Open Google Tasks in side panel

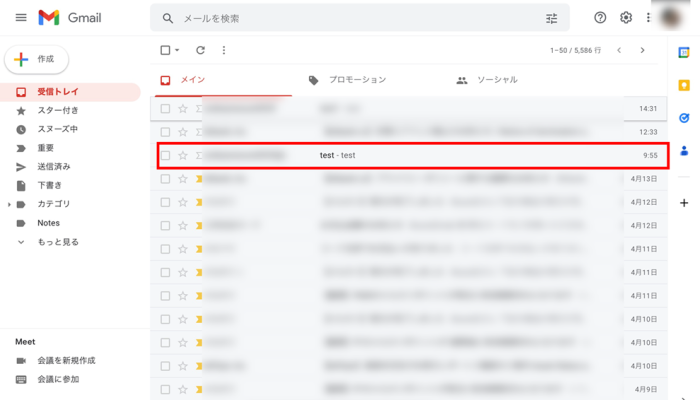pyautogui.click(x=684, y=118)
